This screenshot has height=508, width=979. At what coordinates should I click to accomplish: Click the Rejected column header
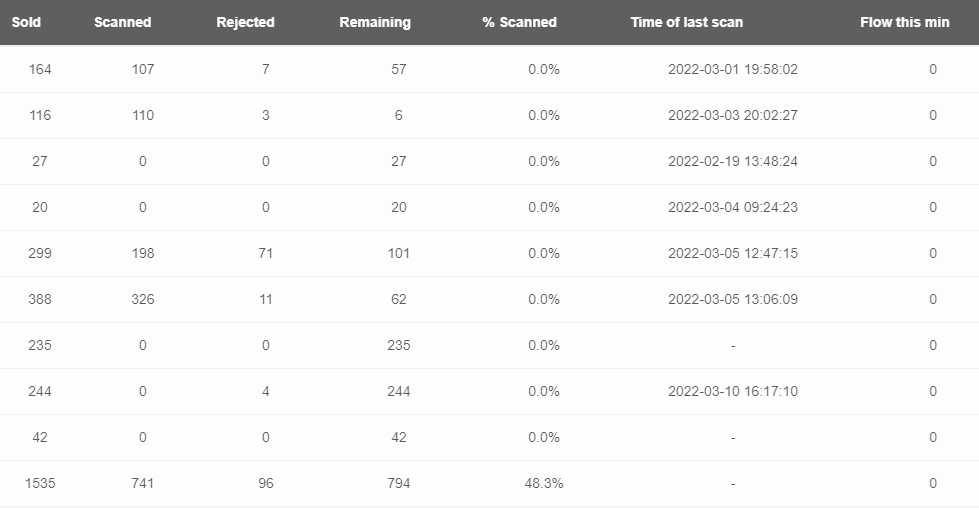pos(245,22)
